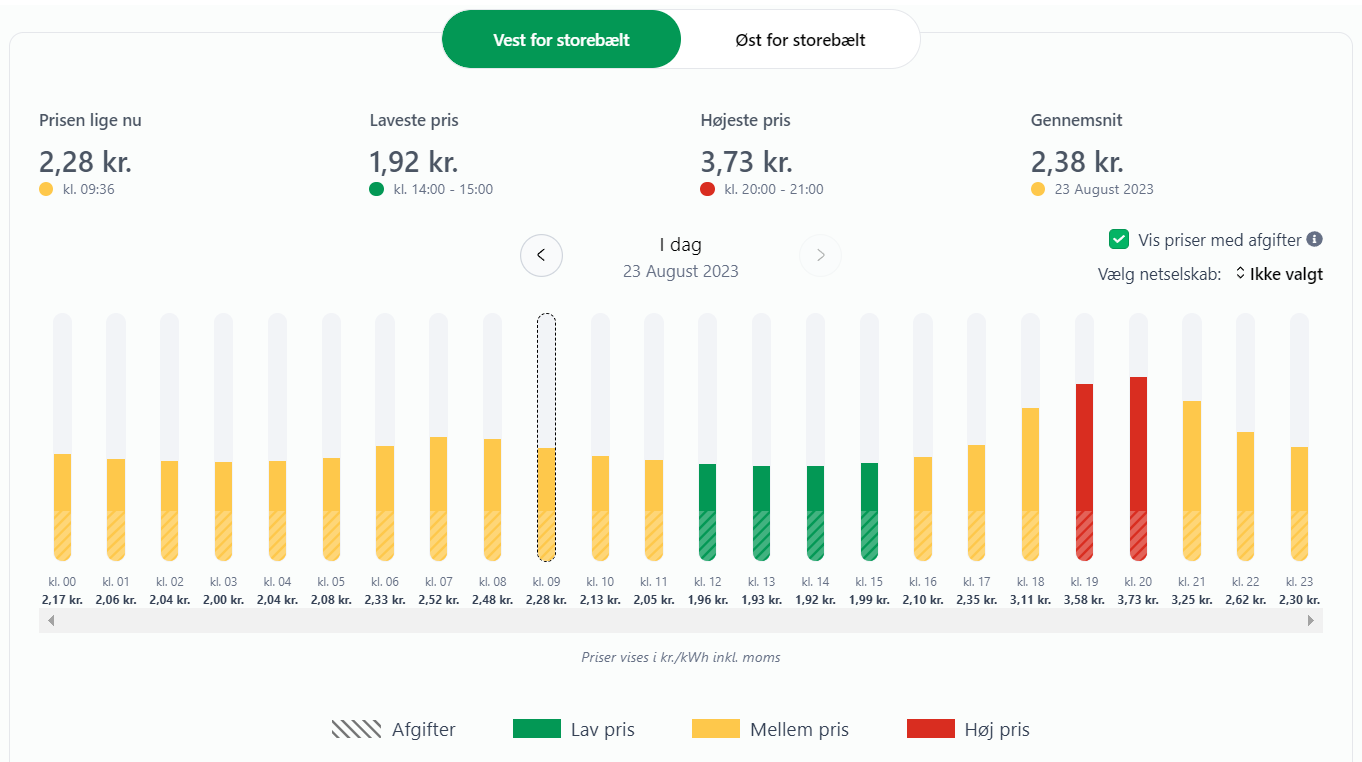Select the green kl. 14 price bar
1362x762 pixels.
(x=816, y=510)
